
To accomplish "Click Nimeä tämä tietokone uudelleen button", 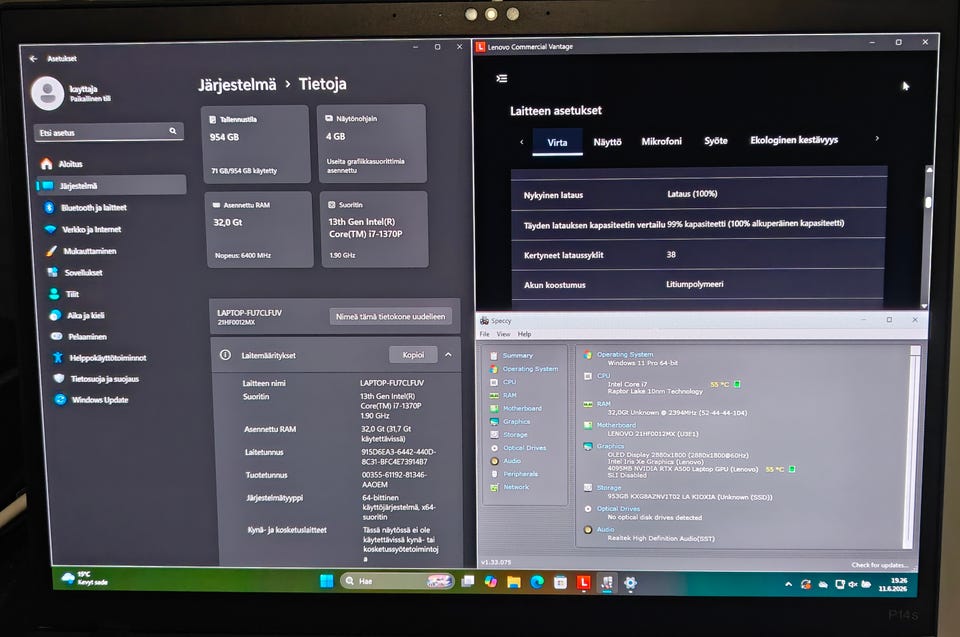I will click(391, 317).
